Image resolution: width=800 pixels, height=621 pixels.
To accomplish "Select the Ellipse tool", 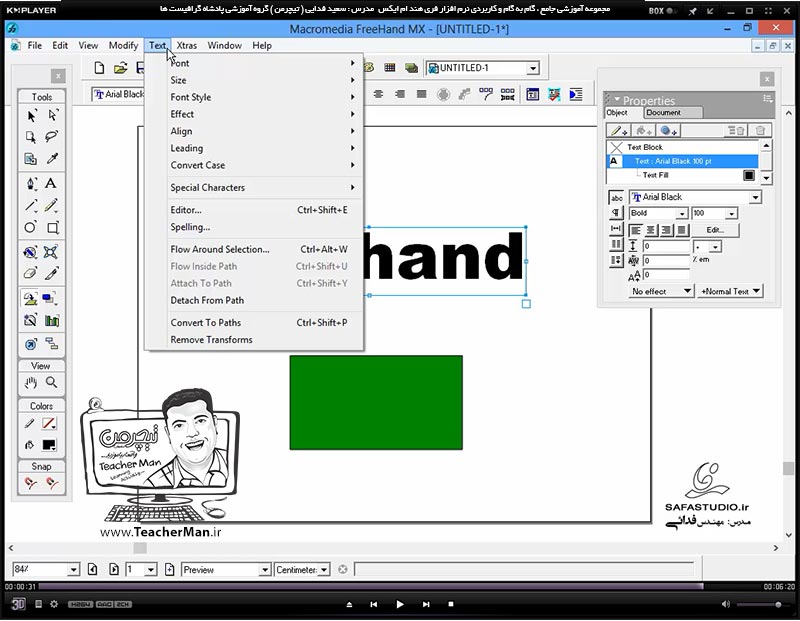I will click(31, 228).
